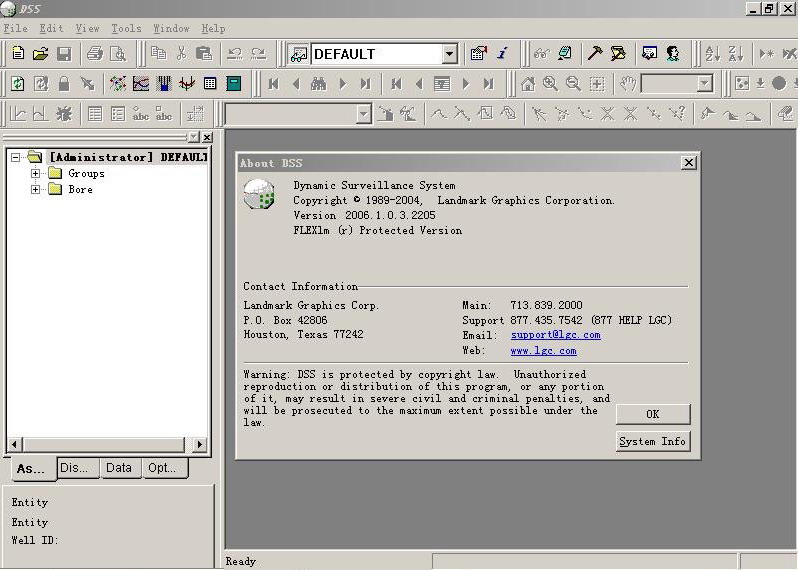The width and height of the screenshot is (798, 570).
Task: Click the padlock lock icon
Action: click(64, 83)
